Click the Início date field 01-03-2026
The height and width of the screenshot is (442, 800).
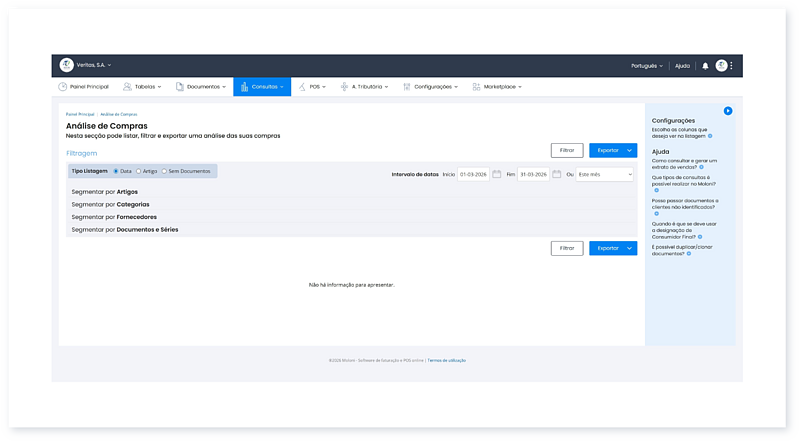(x=473, y=174)
